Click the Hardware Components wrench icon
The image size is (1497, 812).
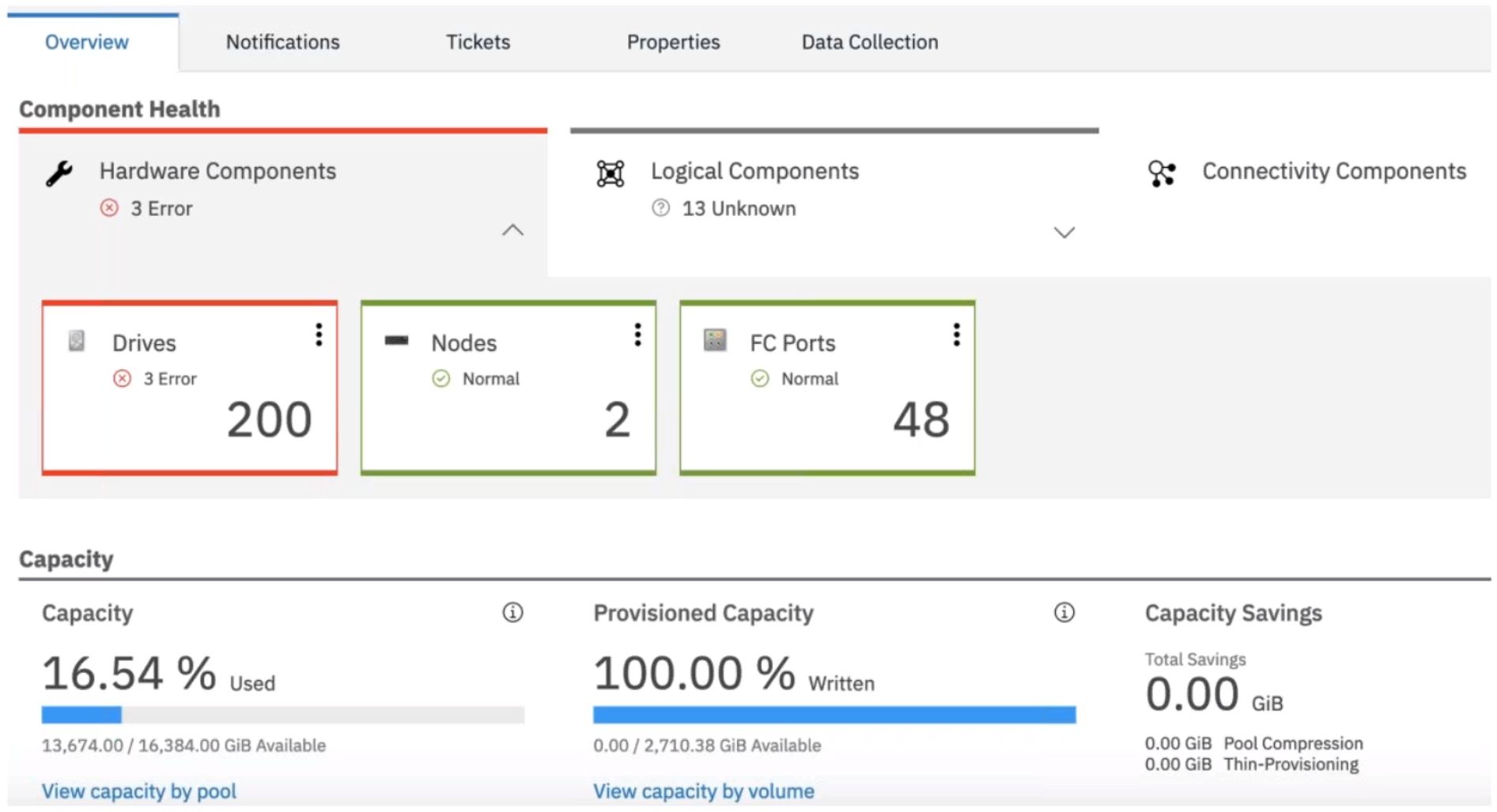[x=59, y=172]
